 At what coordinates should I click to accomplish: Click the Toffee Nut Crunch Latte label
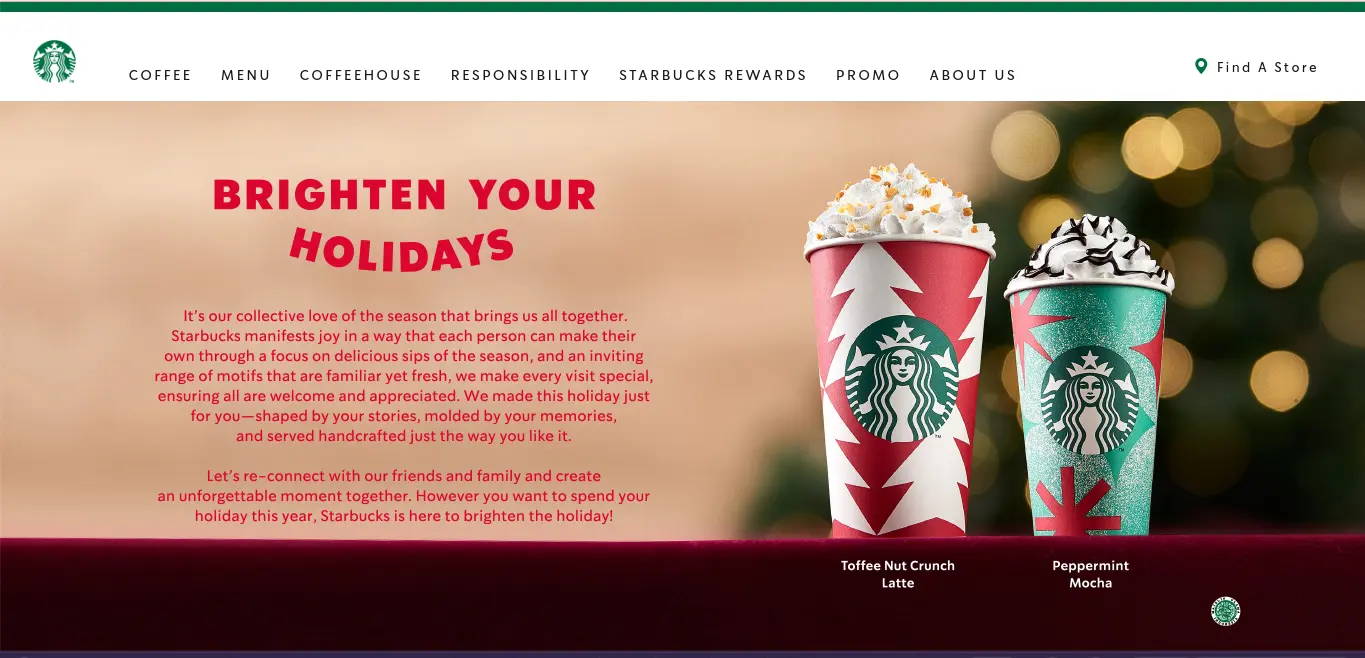coord(898,574)
